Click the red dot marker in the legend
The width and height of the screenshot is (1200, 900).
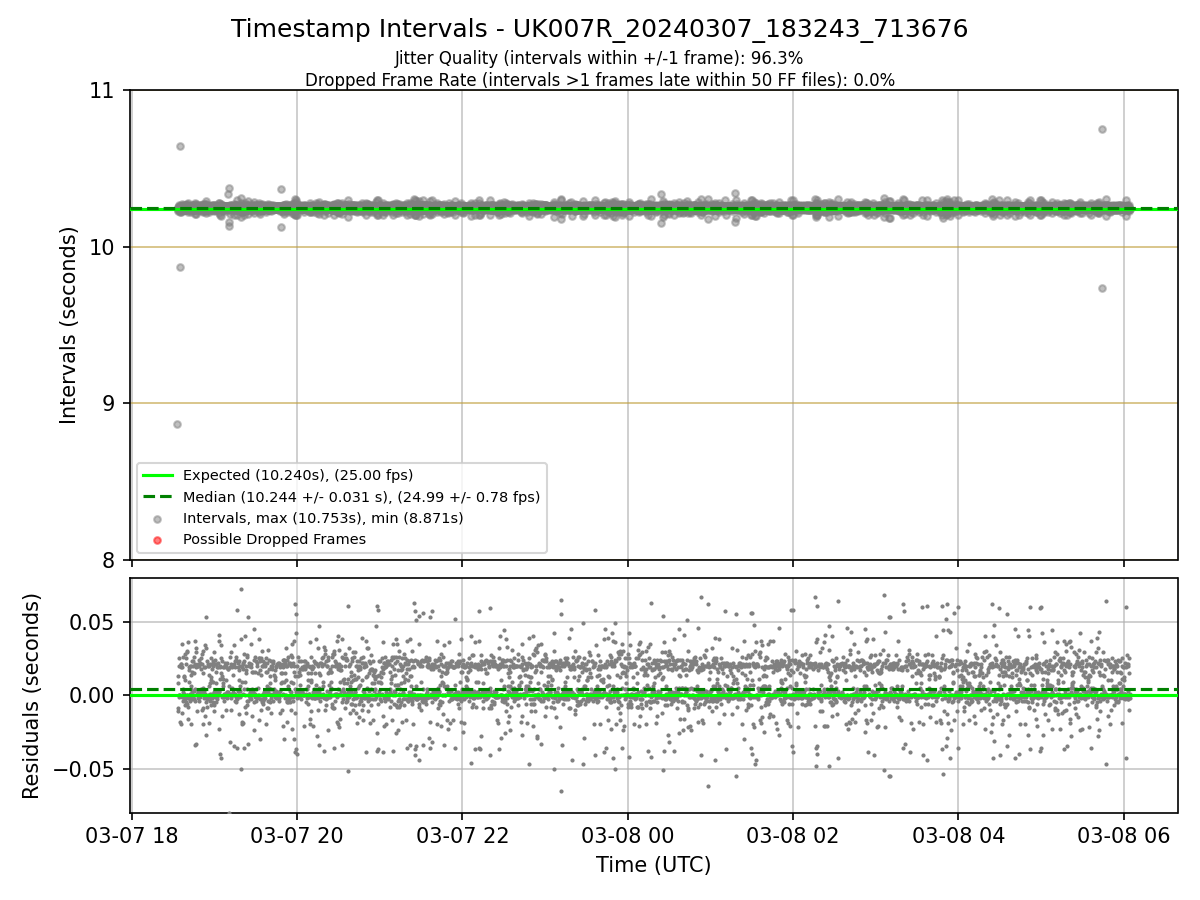click(158, 540)
